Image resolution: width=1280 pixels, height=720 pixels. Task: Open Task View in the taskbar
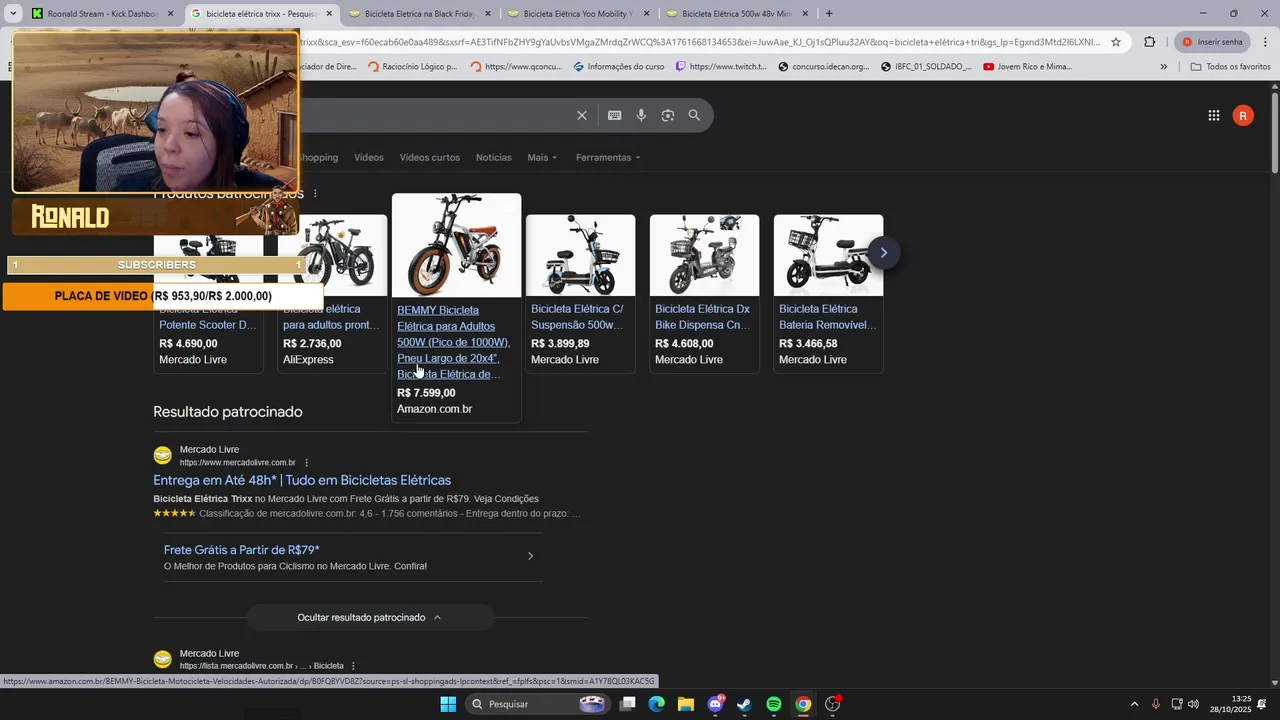[x=627, y=704]
